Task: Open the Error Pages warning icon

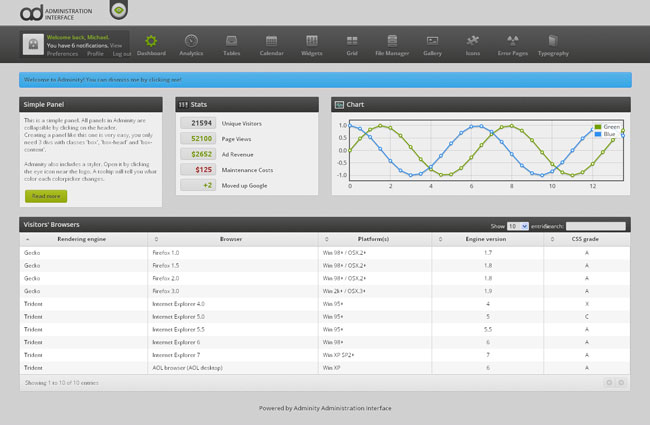Action: pos(513,41)
